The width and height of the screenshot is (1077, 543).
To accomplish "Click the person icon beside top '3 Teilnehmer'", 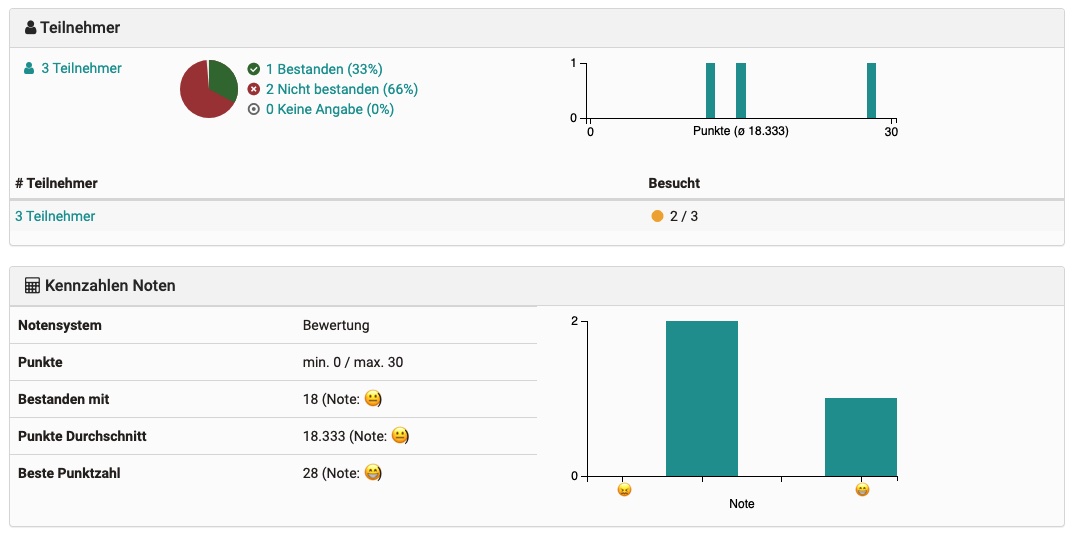I will coord(29,69).
